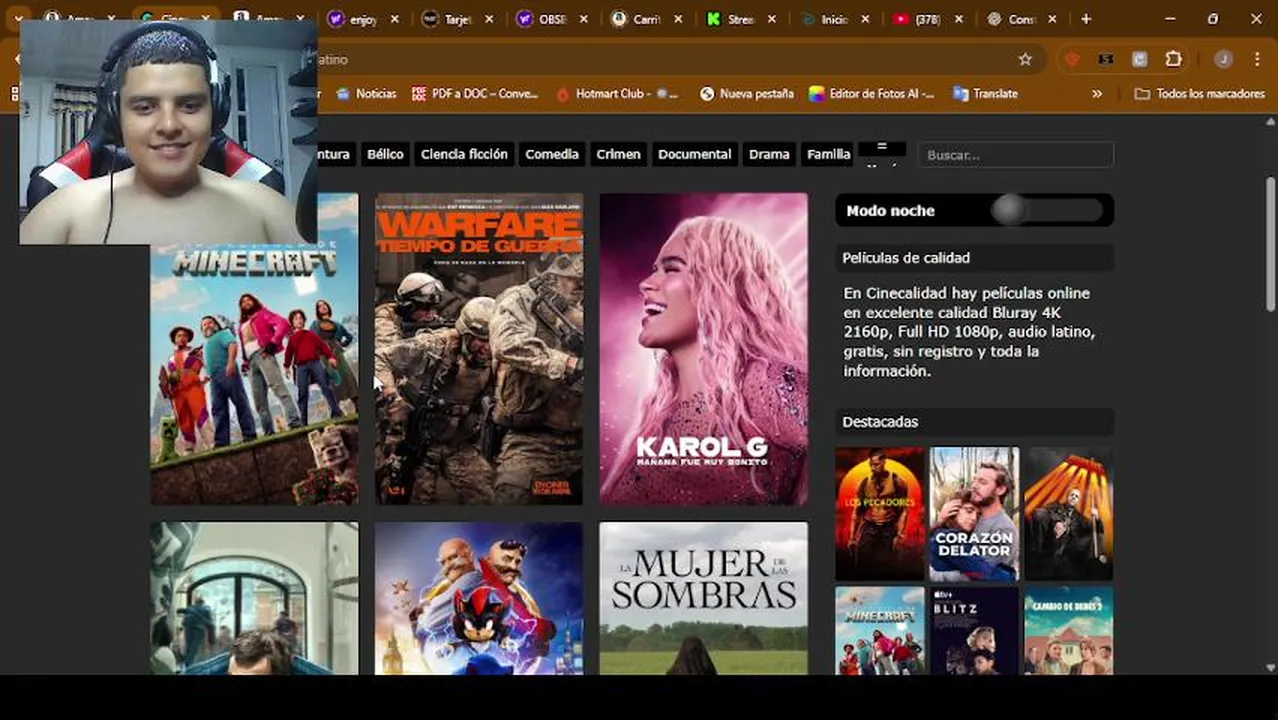Close the Inicio tab

click(x=865, y=19)
